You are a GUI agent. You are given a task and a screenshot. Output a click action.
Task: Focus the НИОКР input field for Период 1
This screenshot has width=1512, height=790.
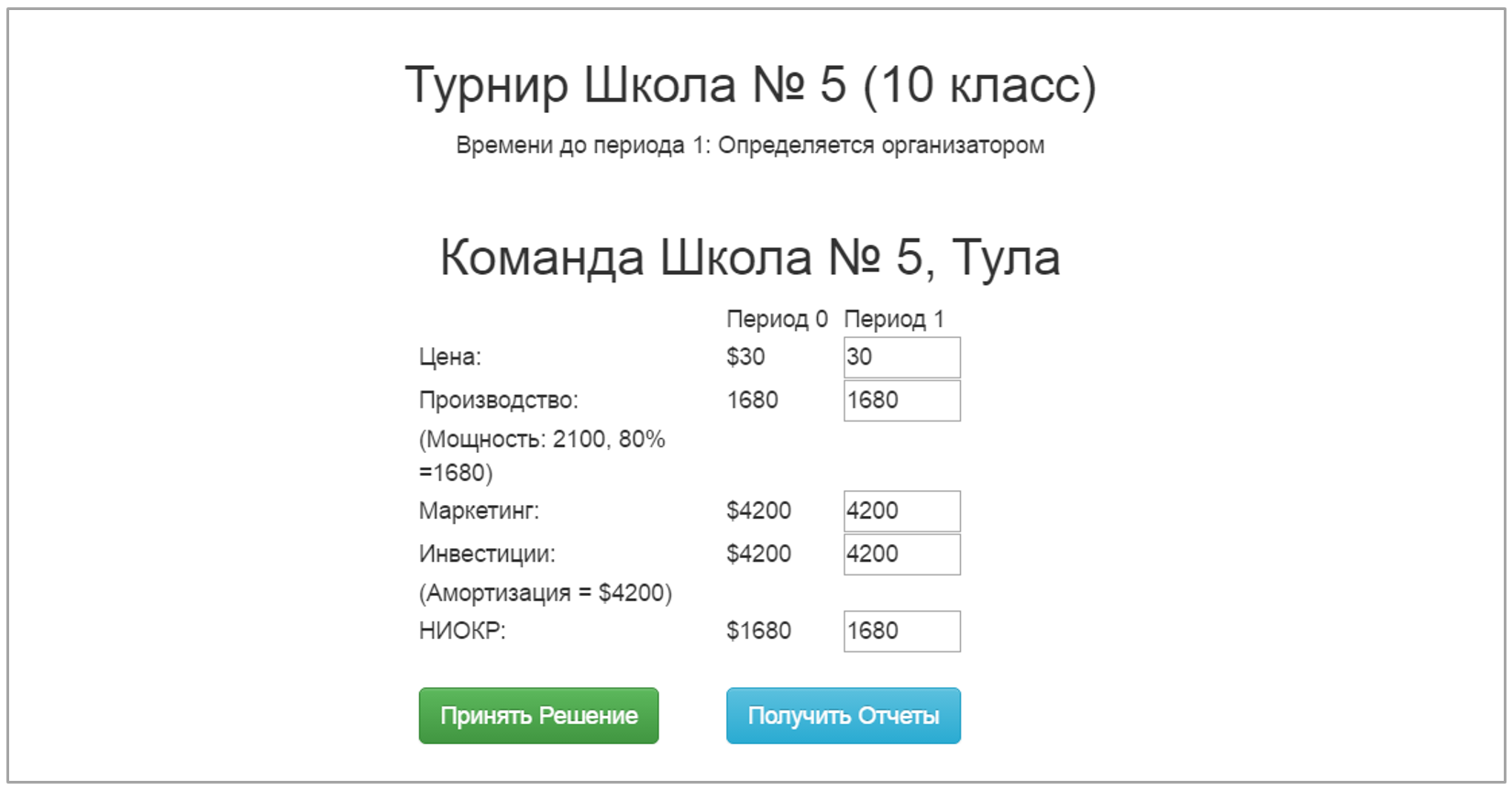click(x=901, y=631)
